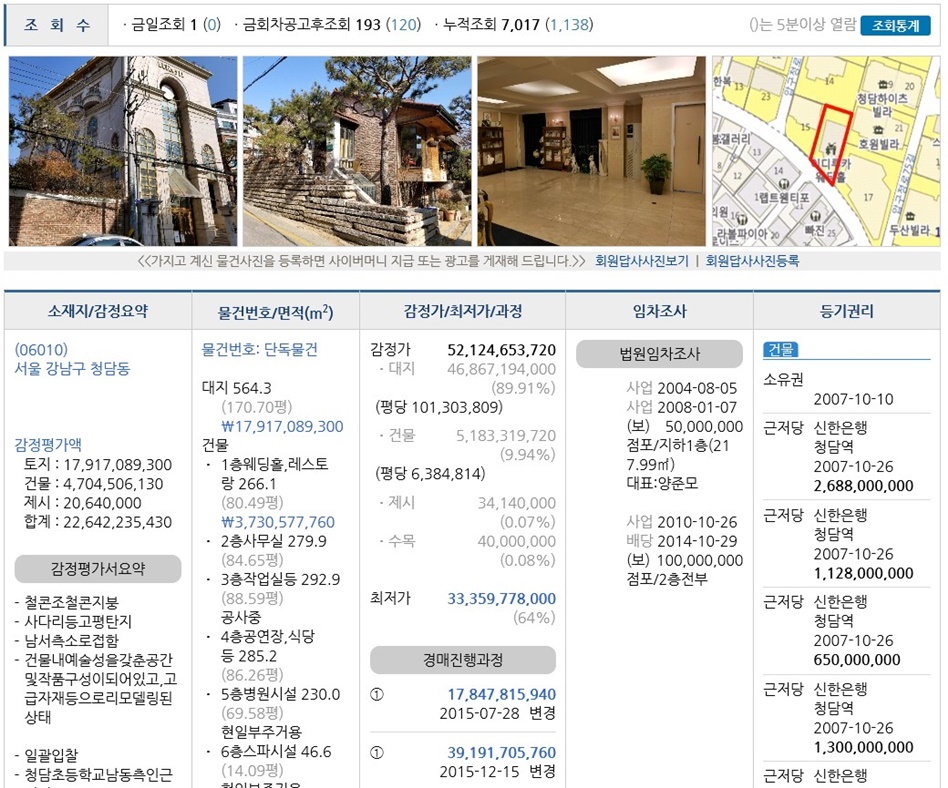Select the 17,847,815,940 auction round amount
This screenshot has height=788, width=948.
pos(501,694)
